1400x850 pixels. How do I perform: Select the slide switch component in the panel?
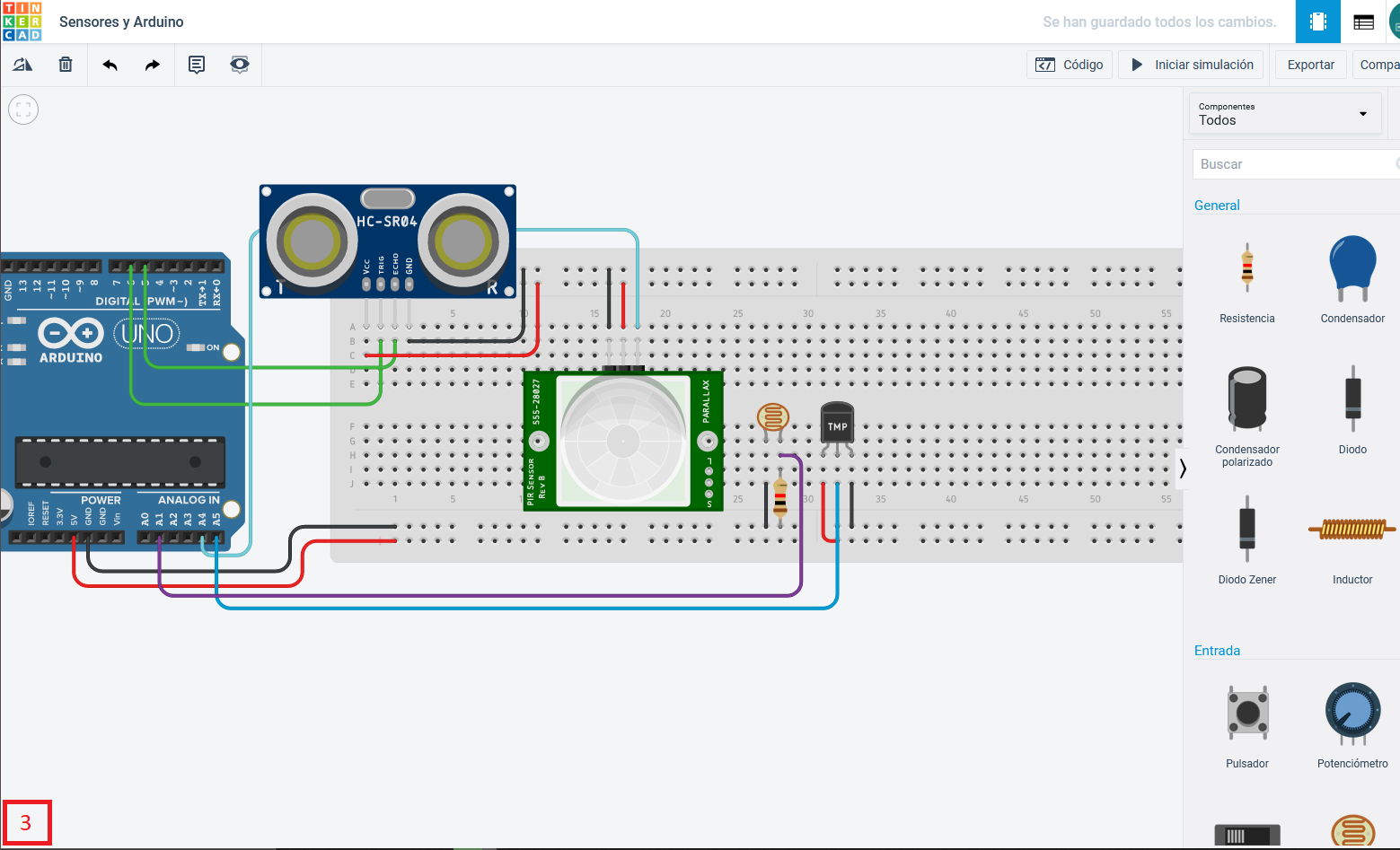[1247, 836]
